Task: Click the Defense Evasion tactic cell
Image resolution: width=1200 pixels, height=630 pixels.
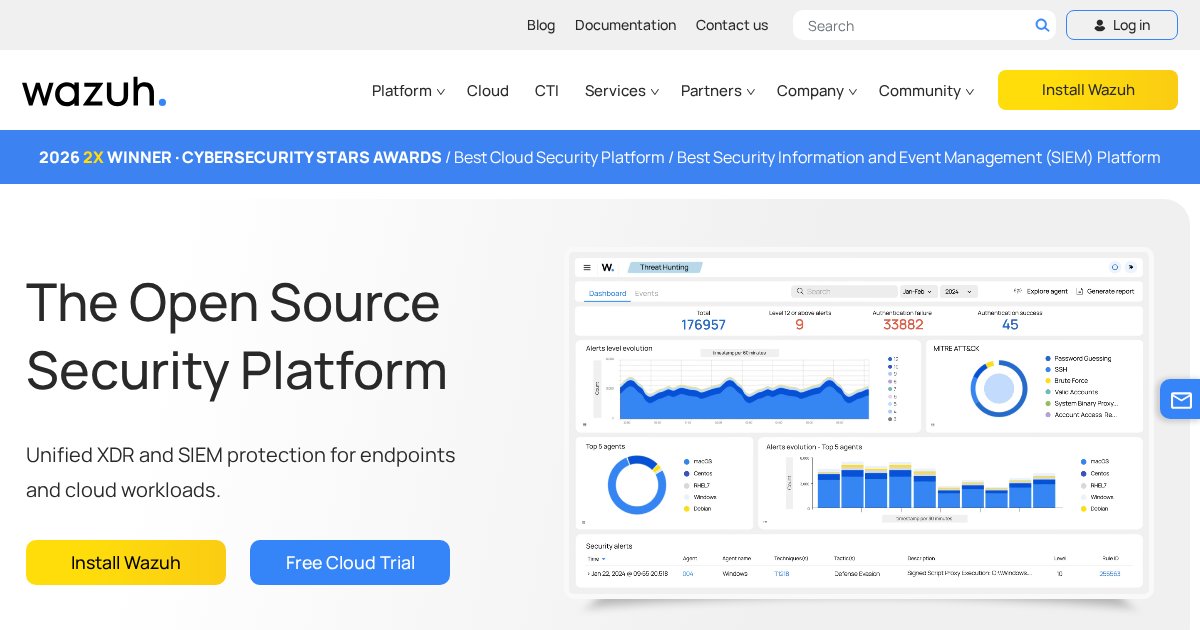Action: 856,574
